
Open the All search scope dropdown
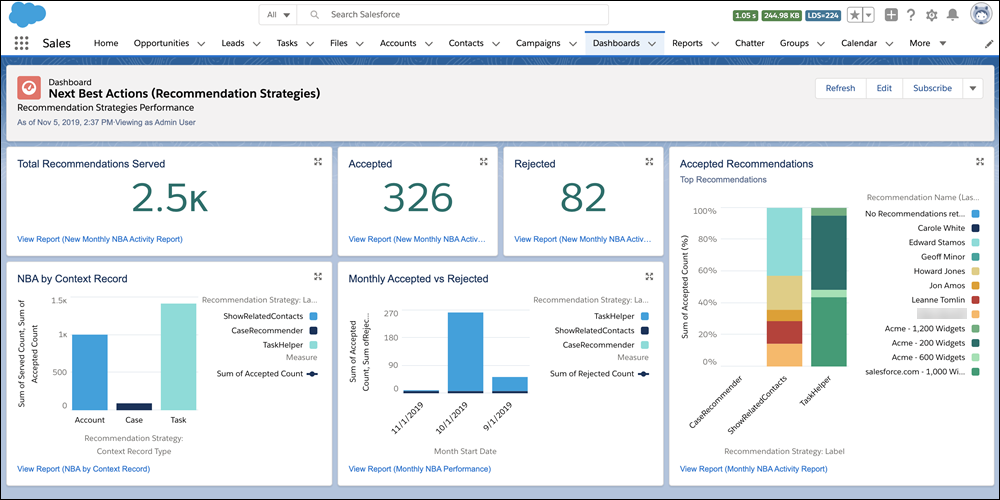point(278,14)
